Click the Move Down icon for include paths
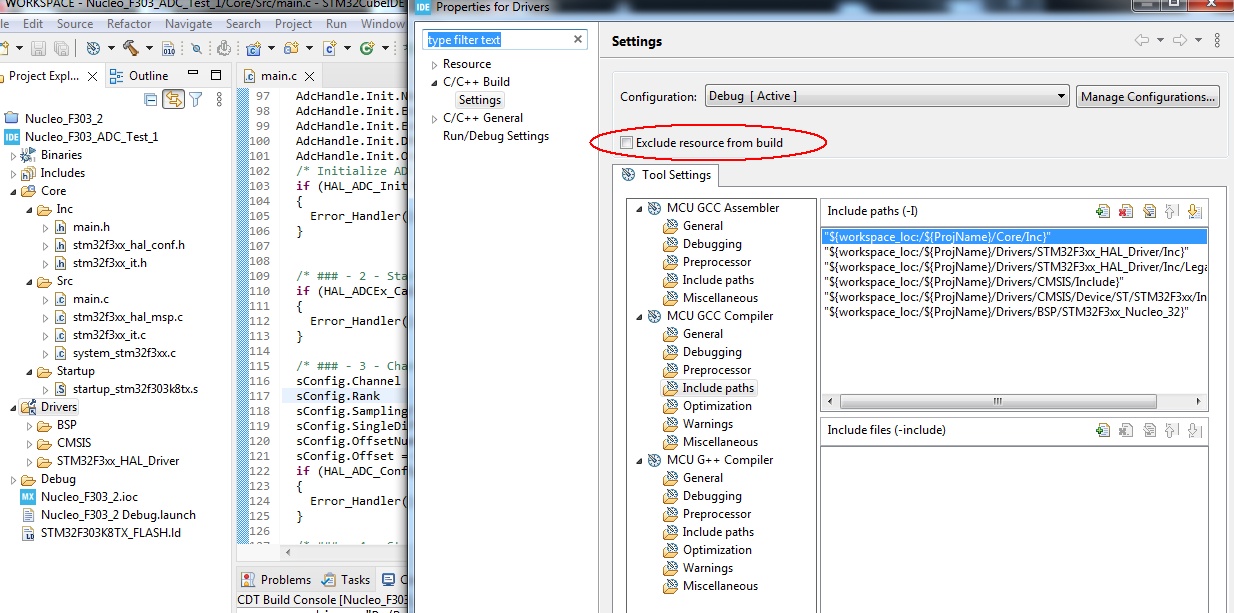This screenshot has height=613, width=1234. [x=1195, y=211]
